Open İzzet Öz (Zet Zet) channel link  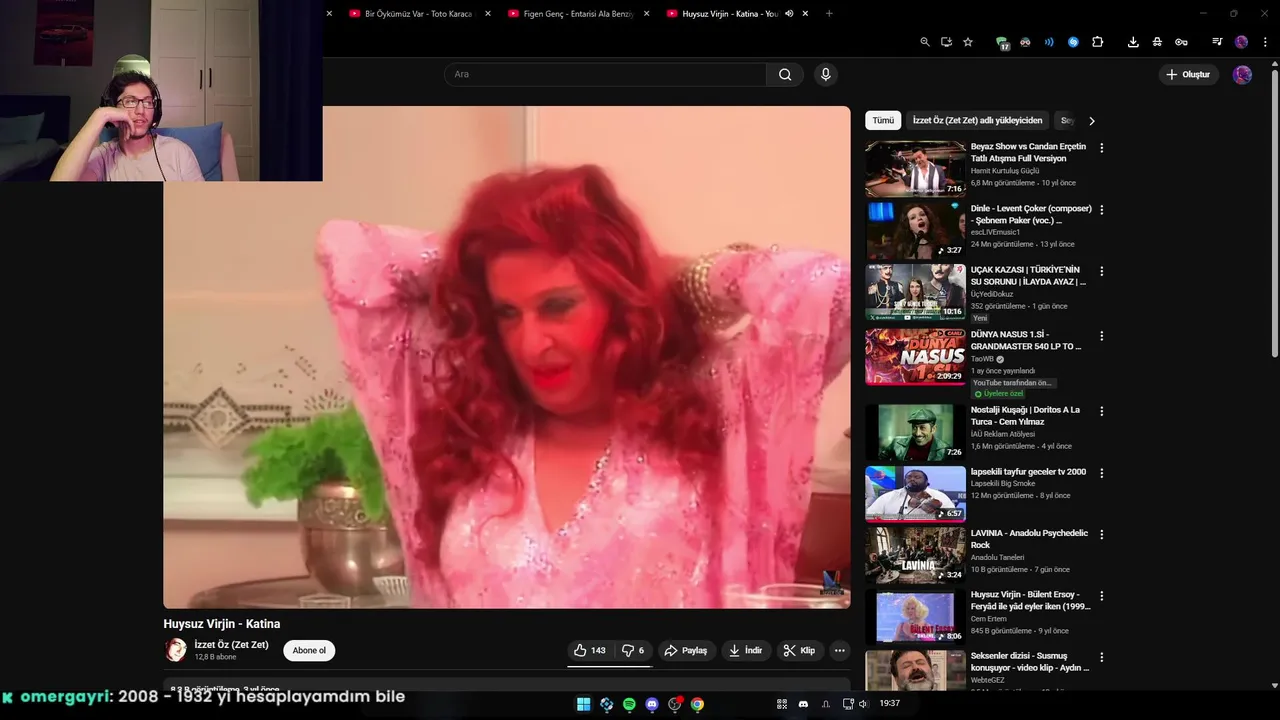231,645
